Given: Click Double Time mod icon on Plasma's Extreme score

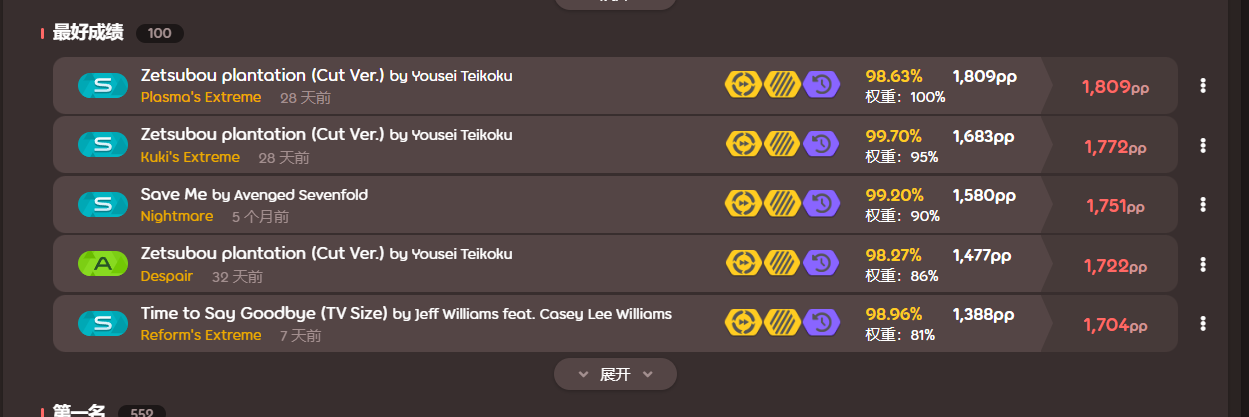Looking at the screenshot, I should 742,85.
